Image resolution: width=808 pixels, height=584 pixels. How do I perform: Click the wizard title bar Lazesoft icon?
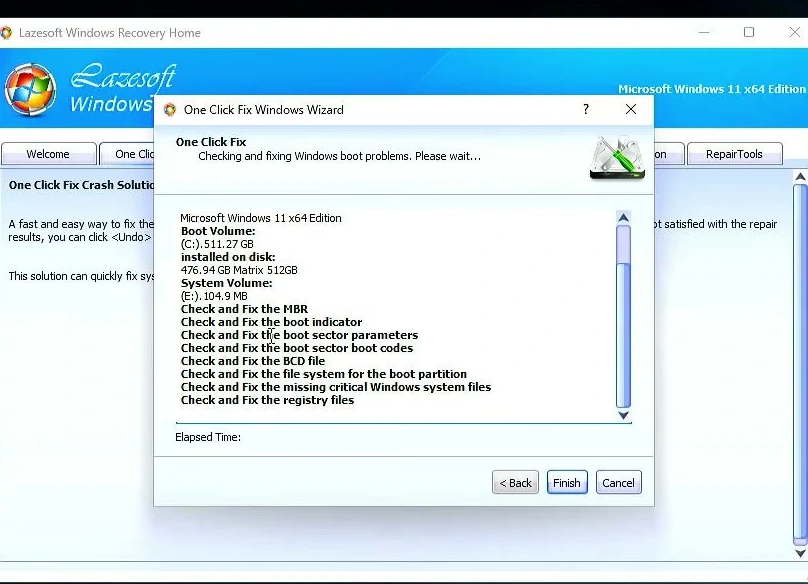pyautogui.click(x=170, y=110)
